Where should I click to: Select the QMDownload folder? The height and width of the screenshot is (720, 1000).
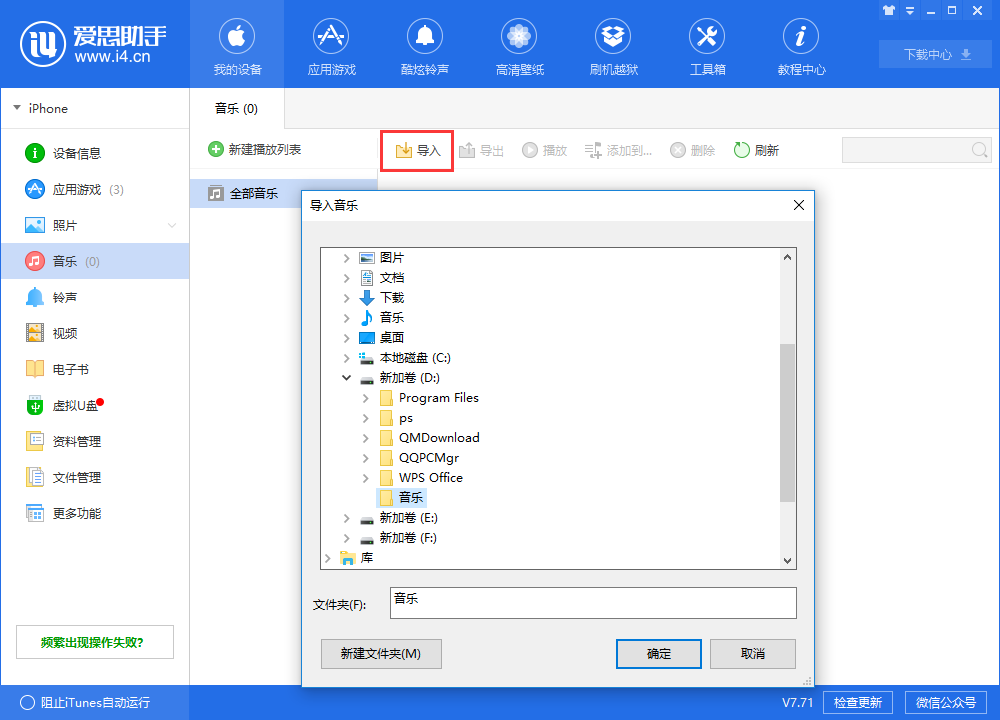pyautogui.click(x=438, y=438)
